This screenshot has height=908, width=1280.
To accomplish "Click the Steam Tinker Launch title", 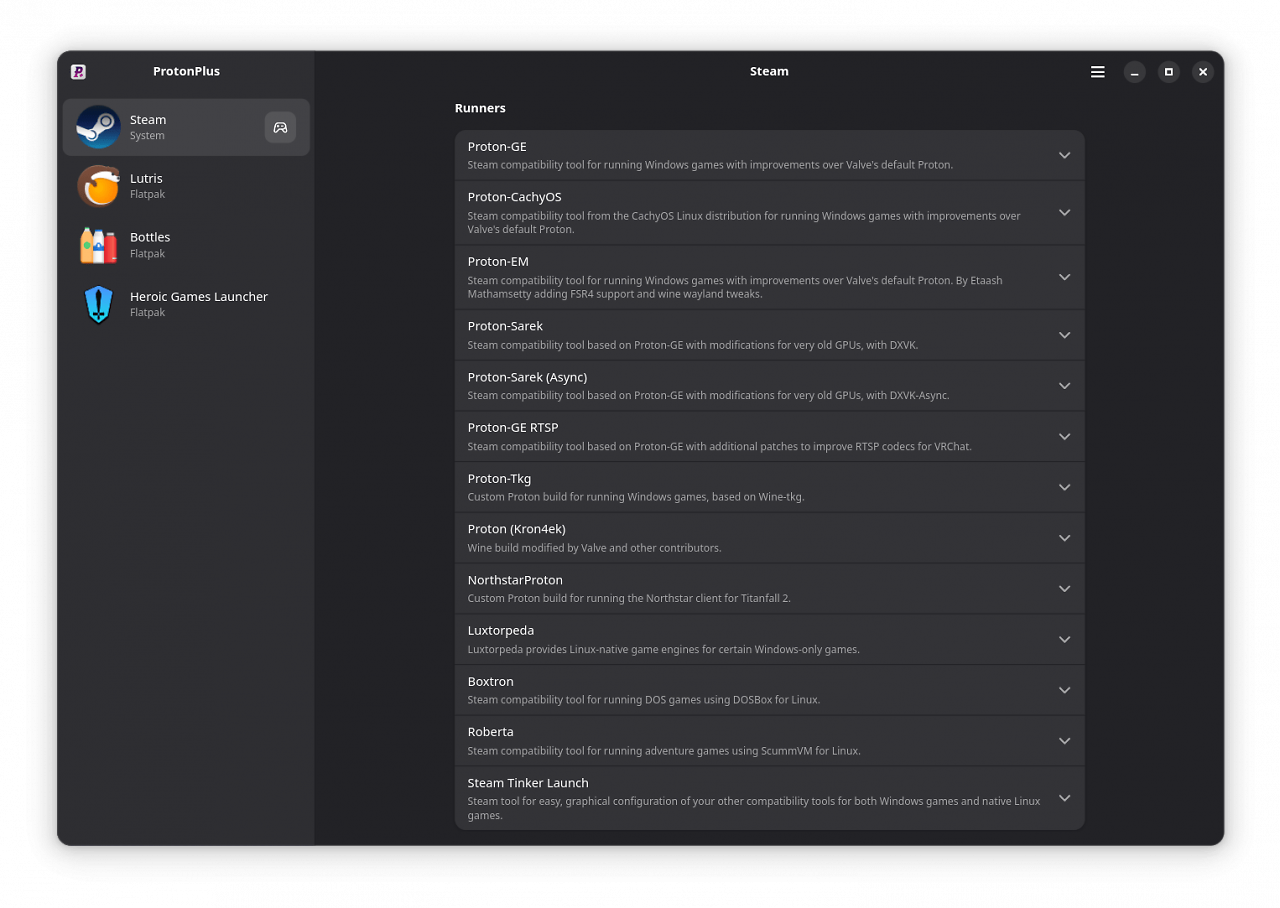I will 528,783.
